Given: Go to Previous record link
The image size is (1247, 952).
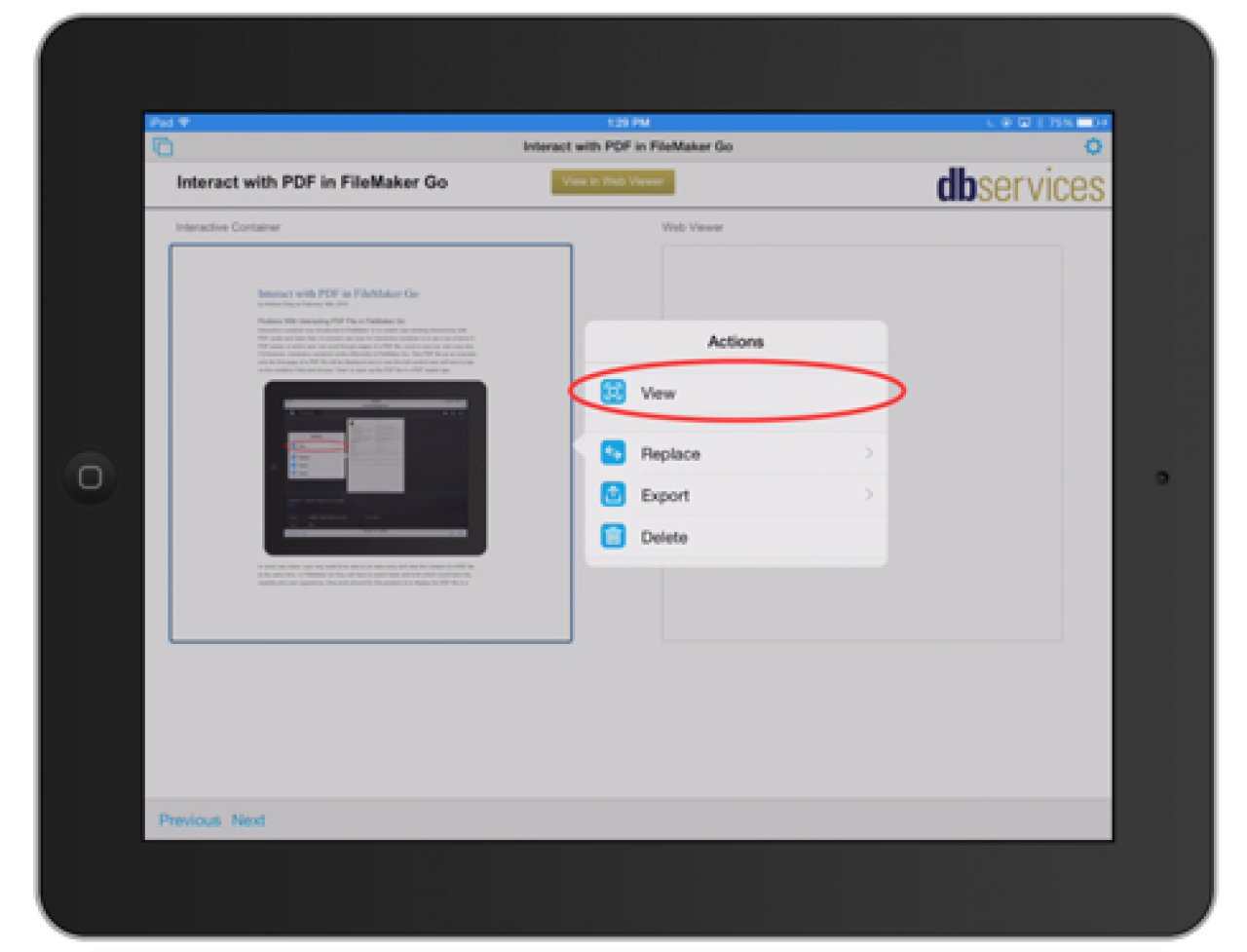Looking at the screenshot, I should [190, 820].
